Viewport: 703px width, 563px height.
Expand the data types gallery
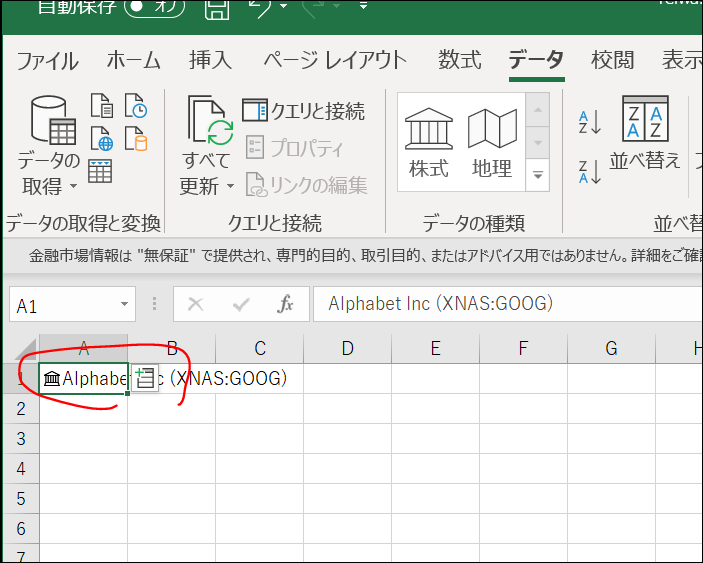(538, 175)
